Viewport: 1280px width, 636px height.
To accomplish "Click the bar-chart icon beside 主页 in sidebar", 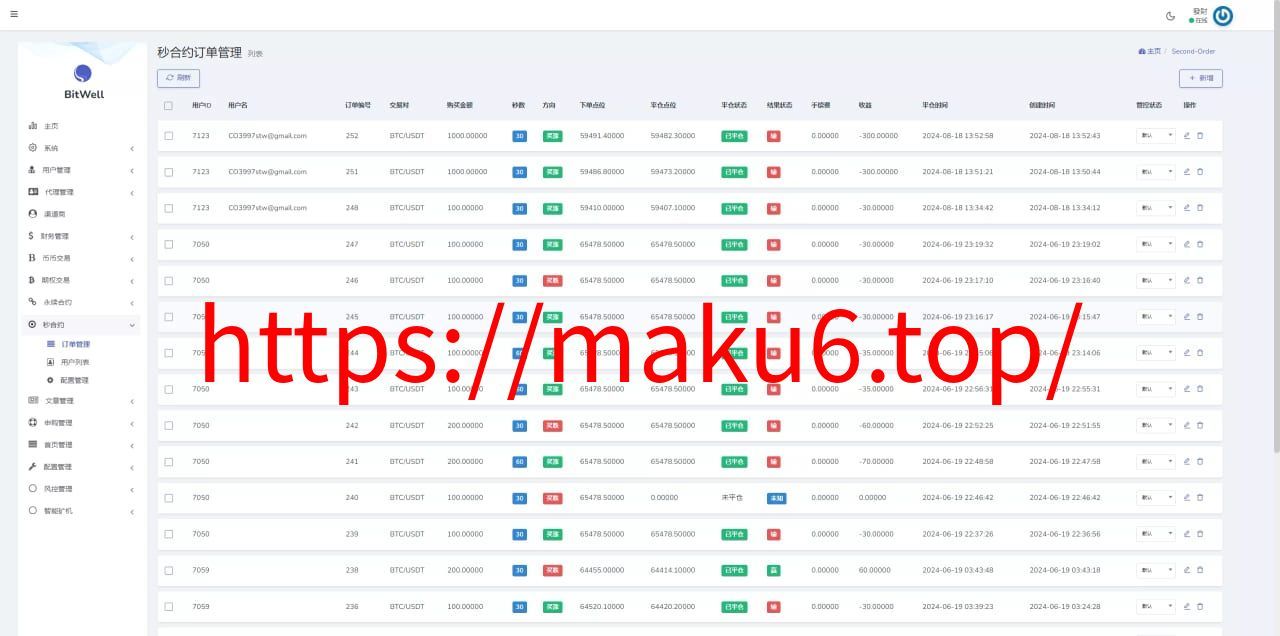I will [x=33, y=126].
